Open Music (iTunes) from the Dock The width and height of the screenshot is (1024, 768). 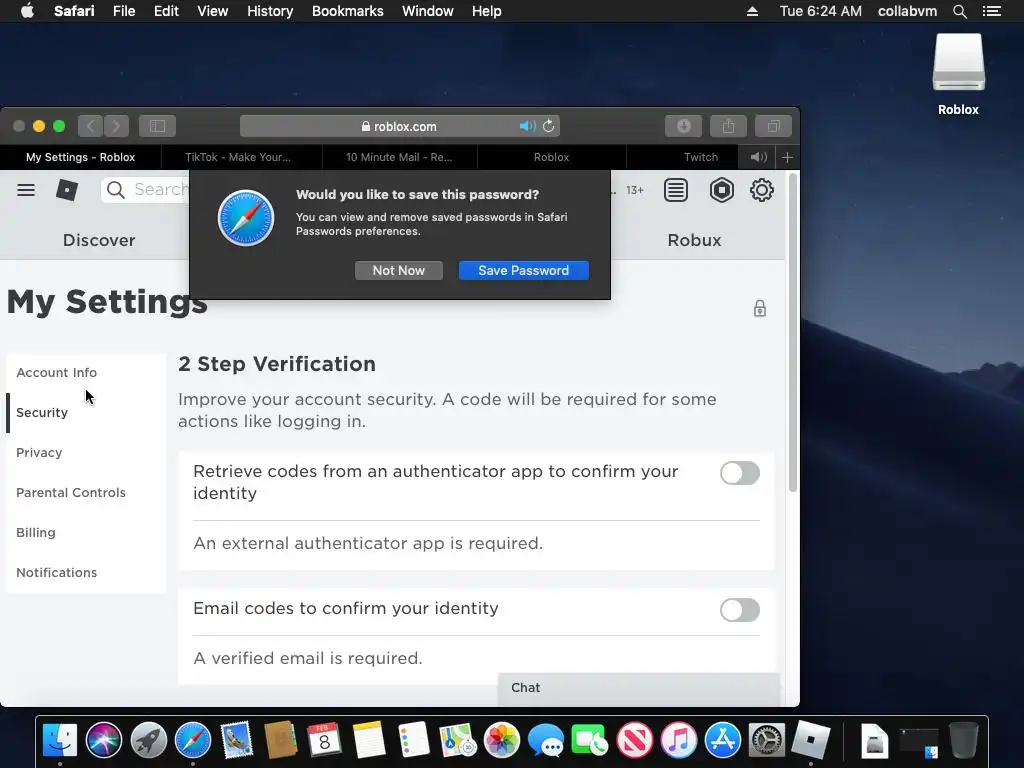pyautogui.click(x=679, y=740)
